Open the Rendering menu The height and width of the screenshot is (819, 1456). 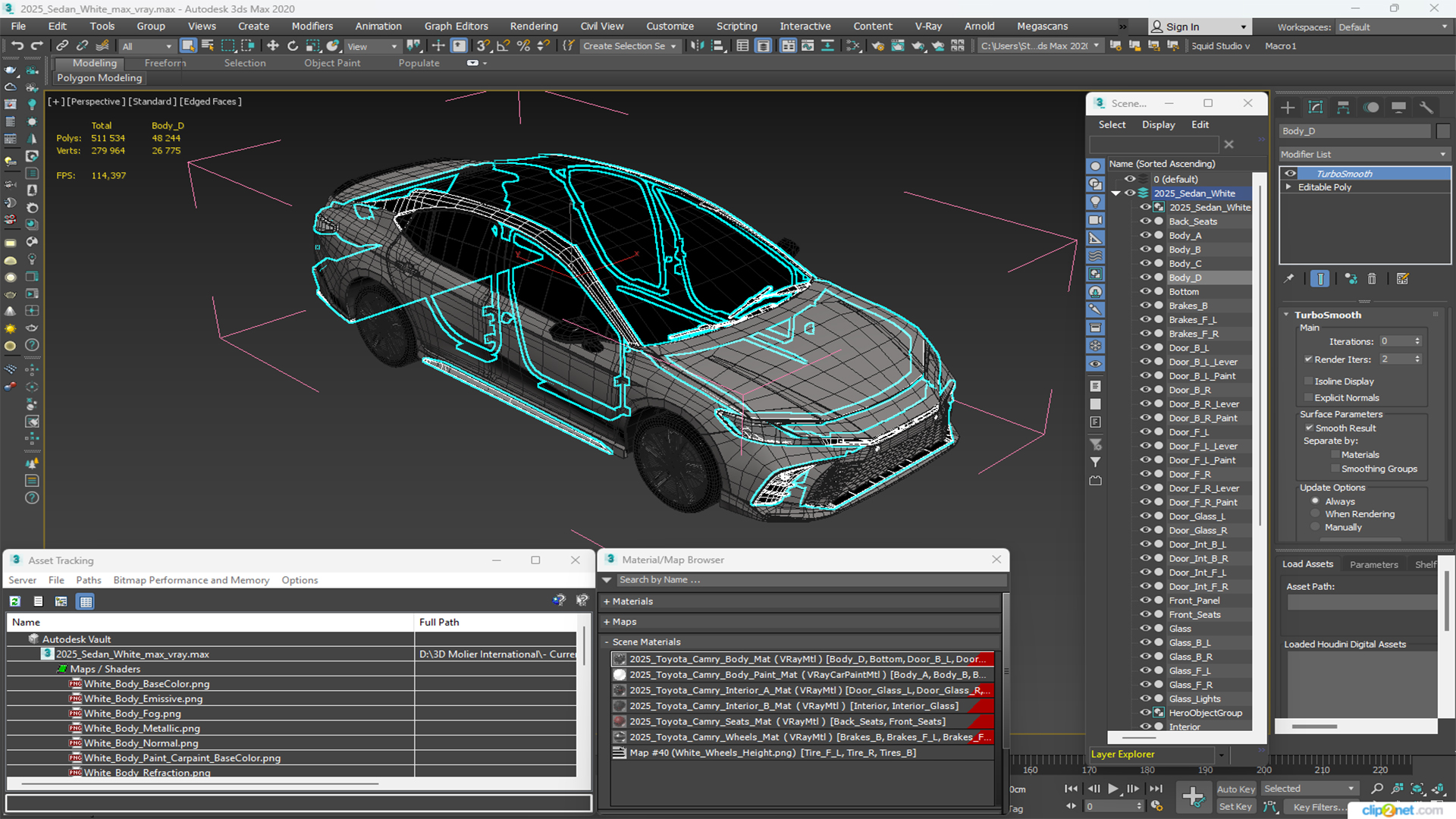(533, 26)
